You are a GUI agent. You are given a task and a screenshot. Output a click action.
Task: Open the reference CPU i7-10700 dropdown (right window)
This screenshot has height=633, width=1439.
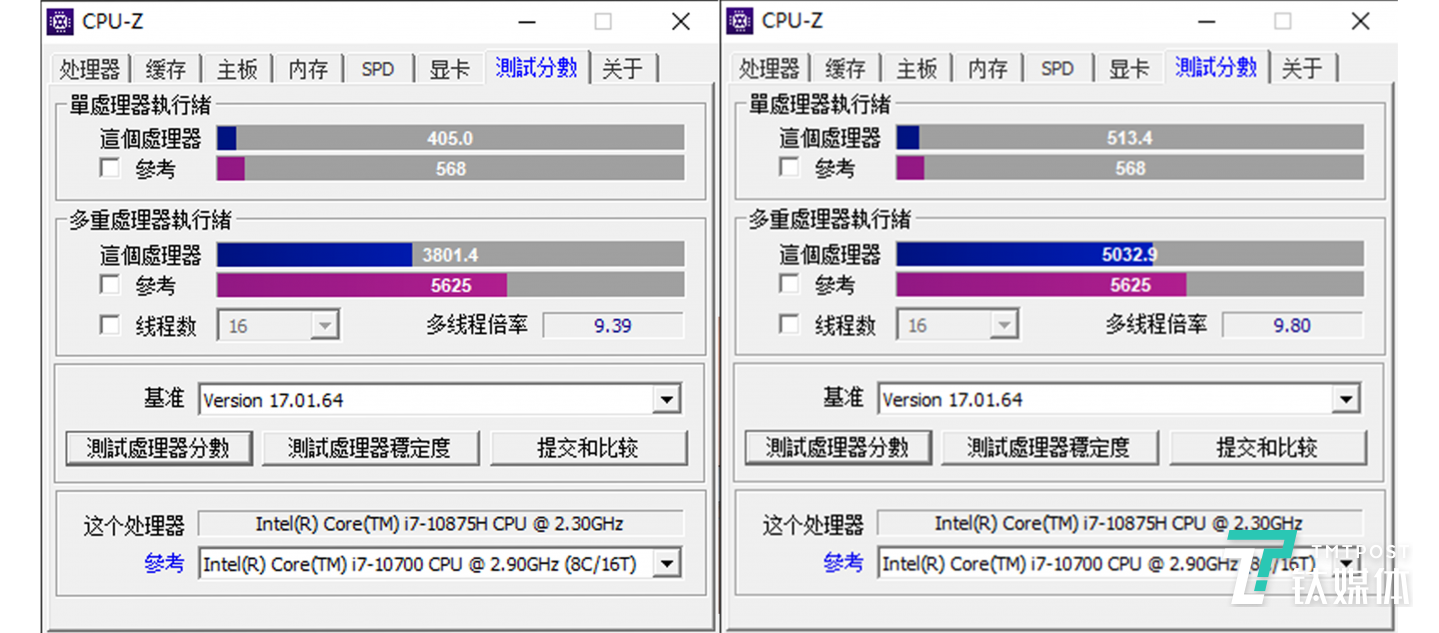[1345, 563]
